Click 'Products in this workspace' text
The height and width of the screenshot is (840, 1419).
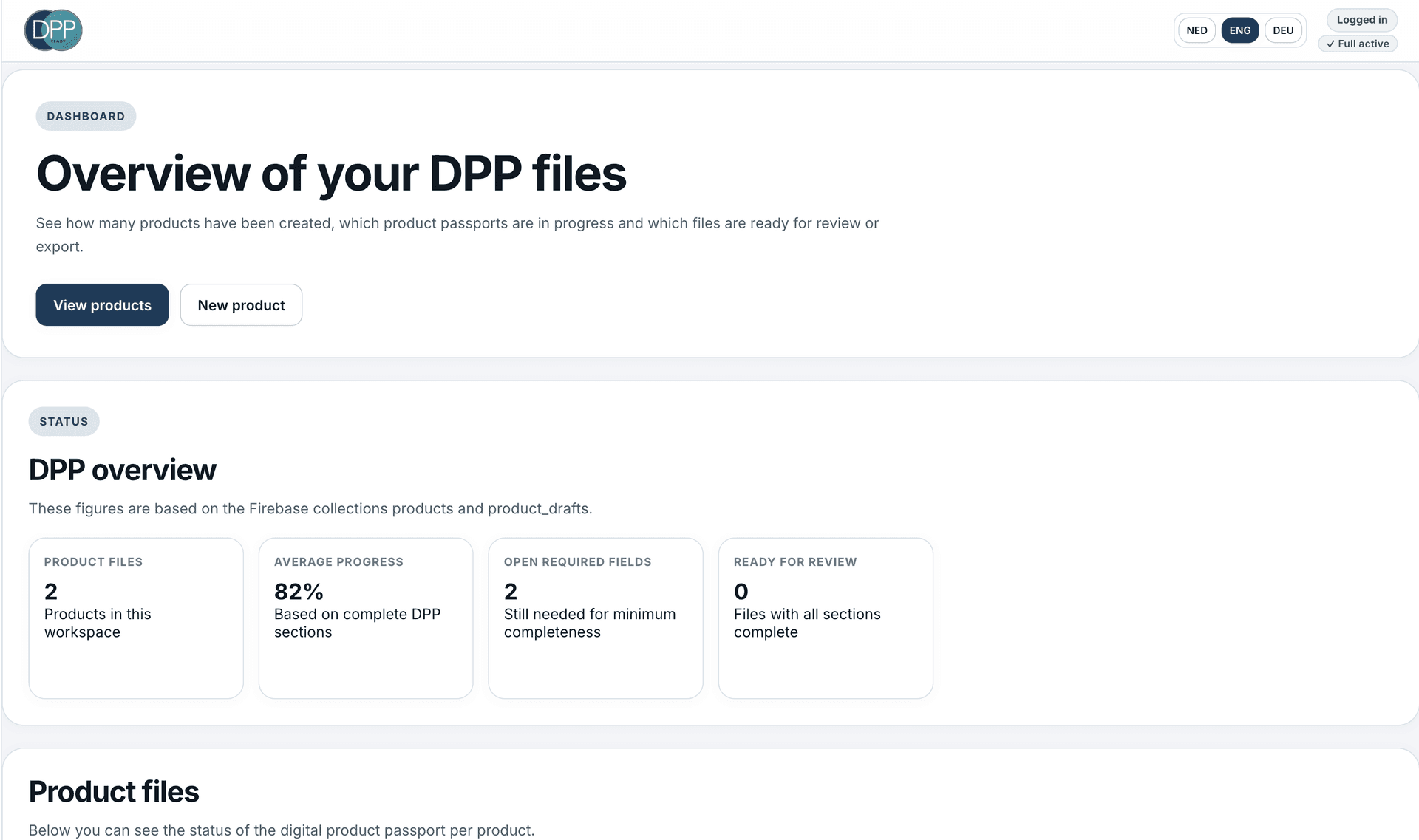coord(98,623)
